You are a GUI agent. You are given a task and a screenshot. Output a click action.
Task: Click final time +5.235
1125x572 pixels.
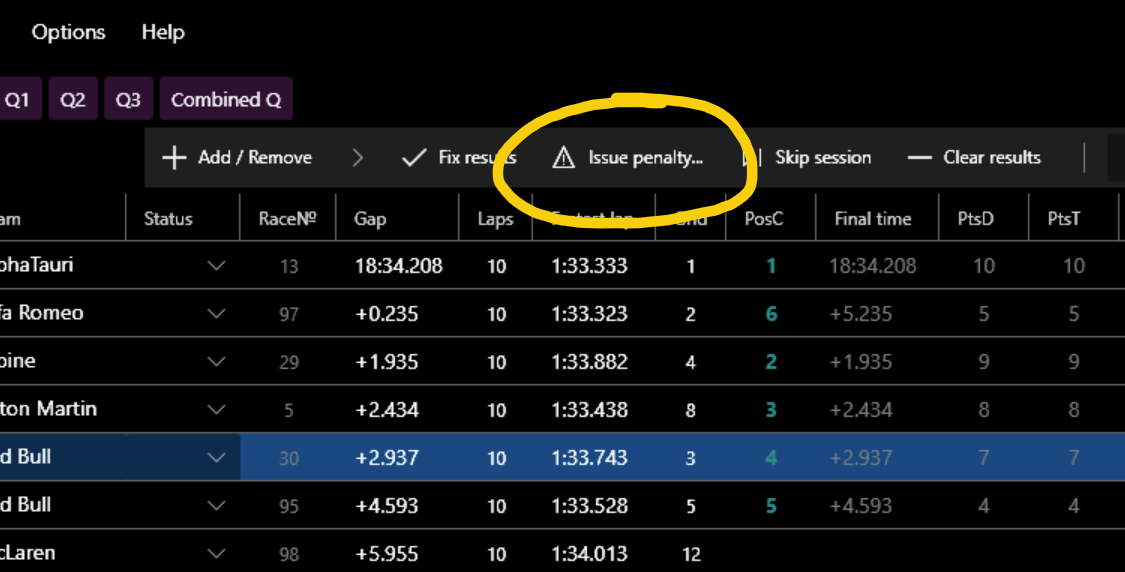860,314
